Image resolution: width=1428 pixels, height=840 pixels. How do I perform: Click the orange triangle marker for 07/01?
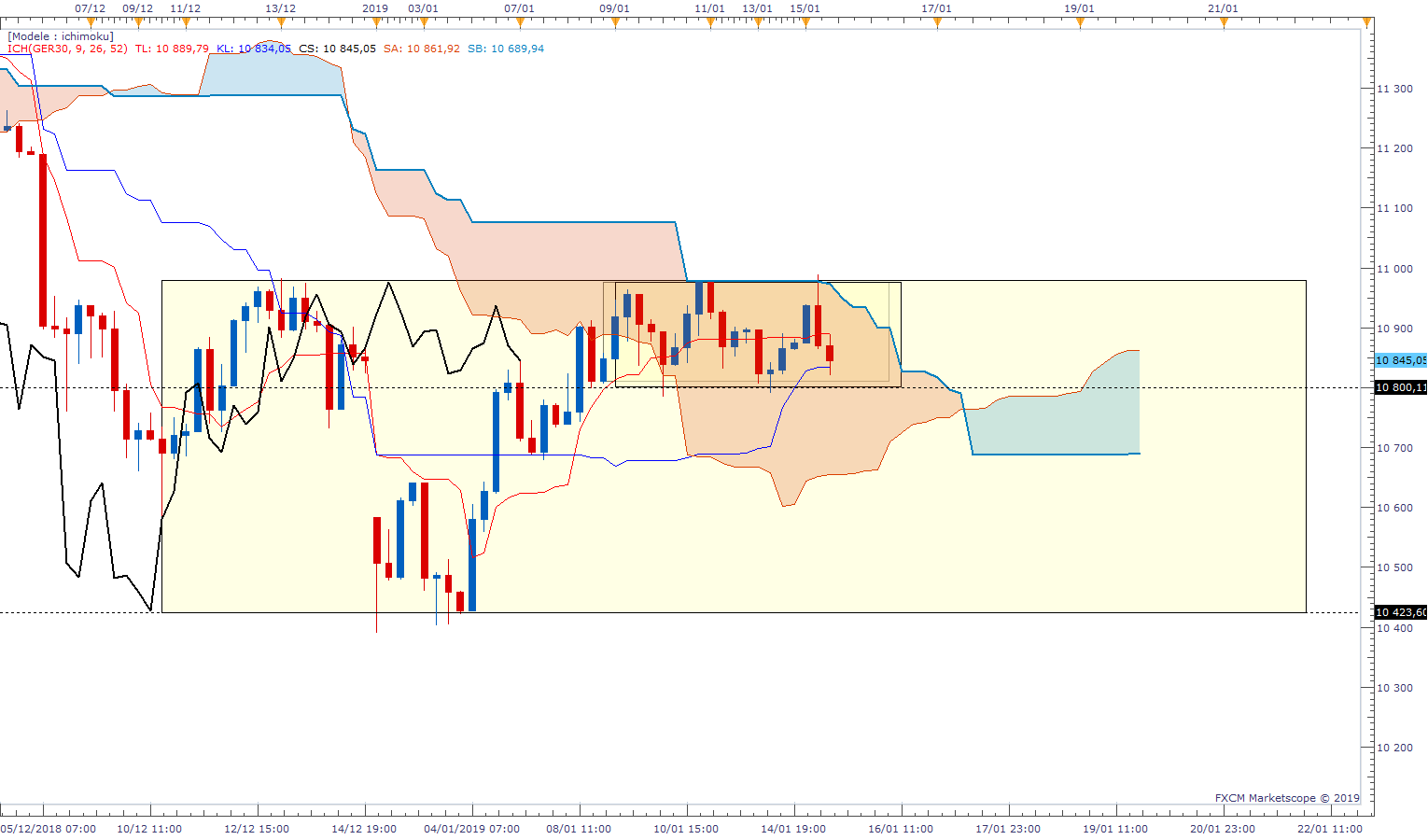pyautogui.click(x=520, y=22)
